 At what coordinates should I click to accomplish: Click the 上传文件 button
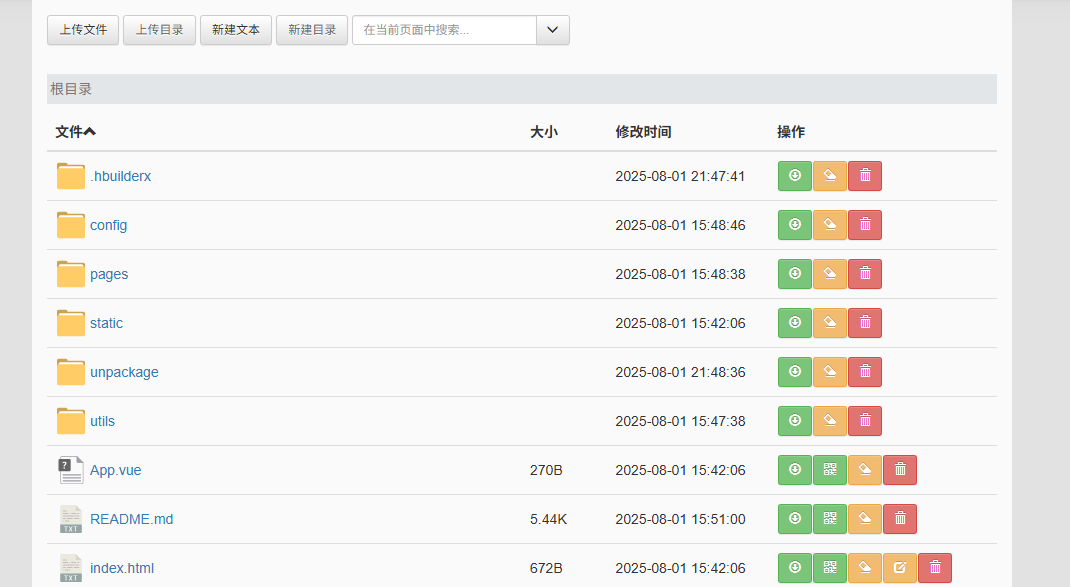coord(83,30)
